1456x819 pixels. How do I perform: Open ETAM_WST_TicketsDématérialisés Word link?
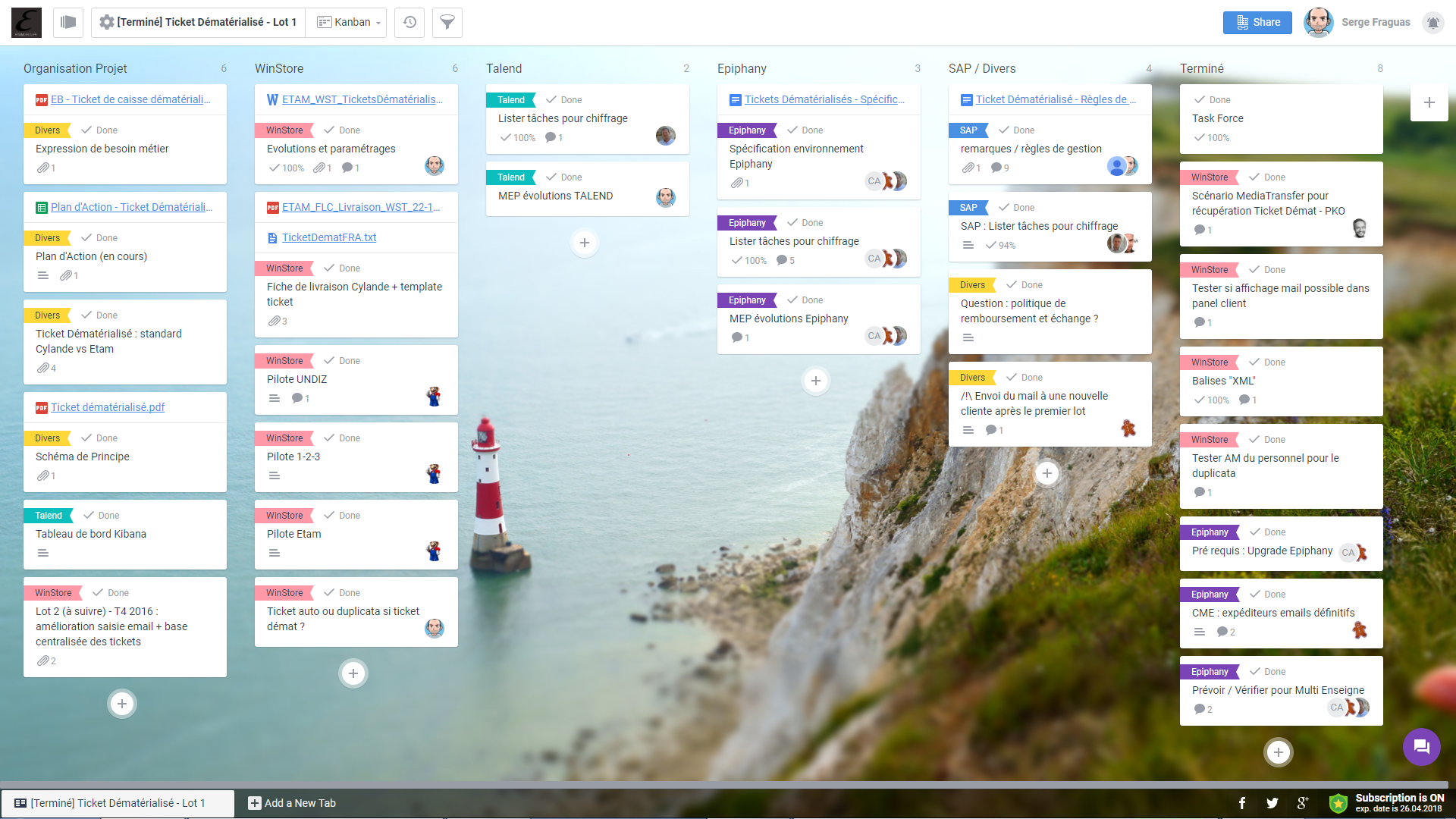click(x=362, y=99)
